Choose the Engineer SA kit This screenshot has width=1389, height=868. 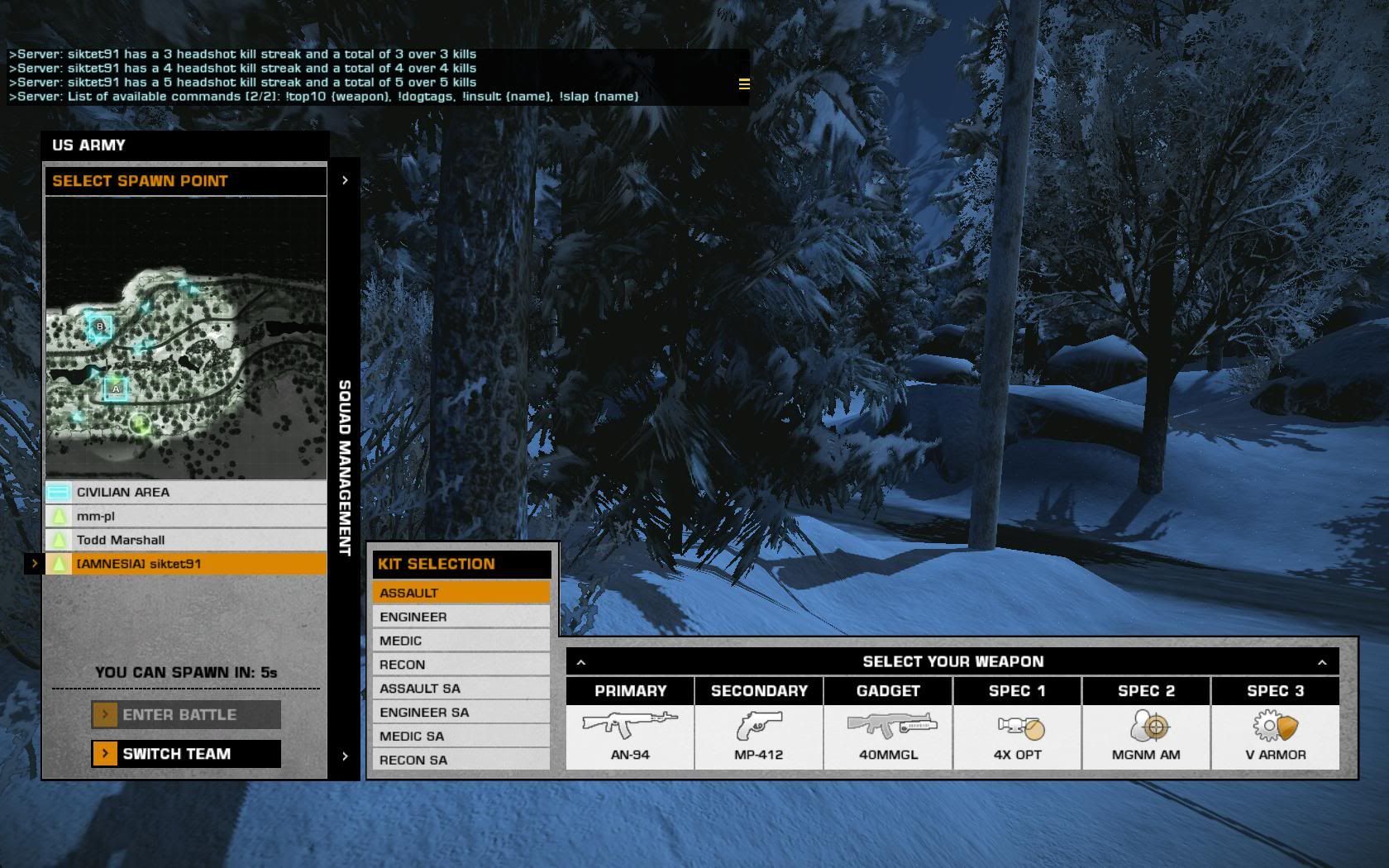(461, 713)
